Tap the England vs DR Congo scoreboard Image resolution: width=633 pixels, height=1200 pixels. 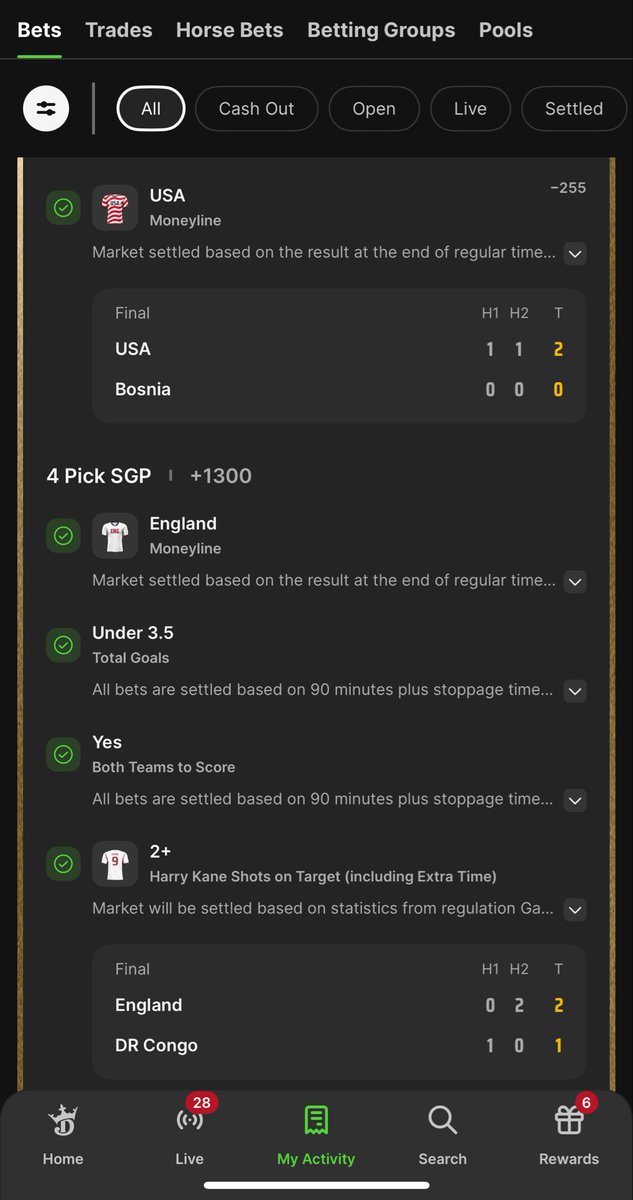339,1012
